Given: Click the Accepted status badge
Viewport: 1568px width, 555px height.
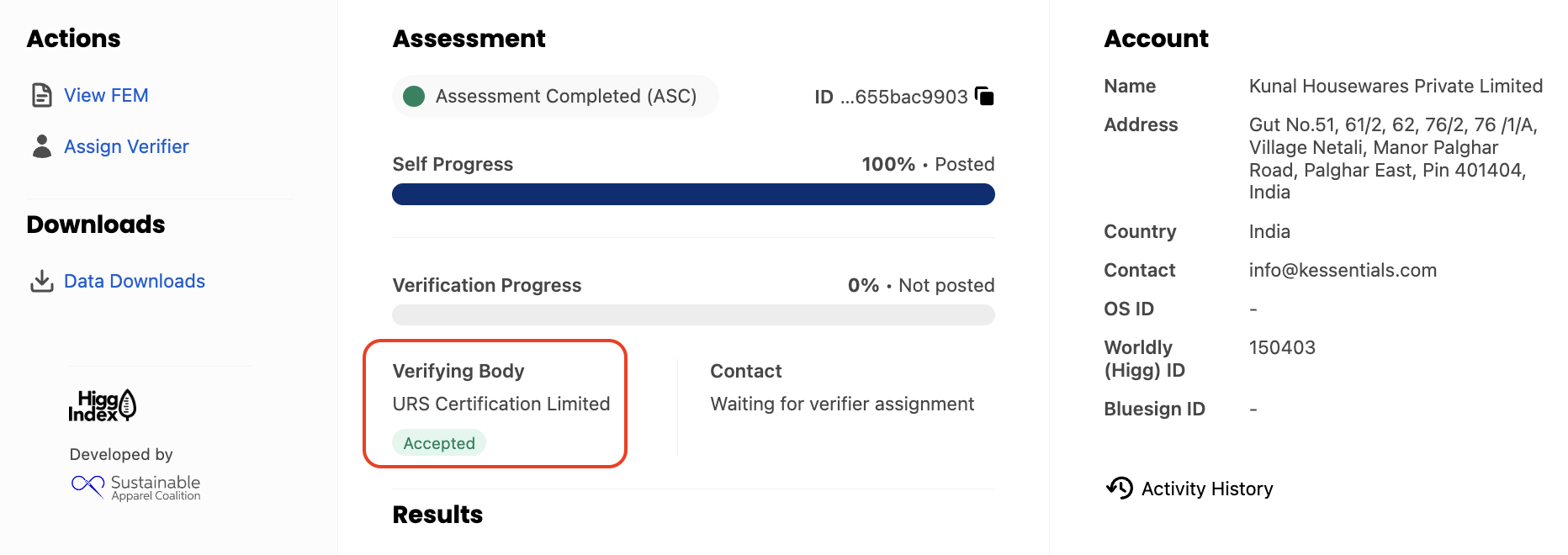Looking at the screenshot, I should coord(439,443).
